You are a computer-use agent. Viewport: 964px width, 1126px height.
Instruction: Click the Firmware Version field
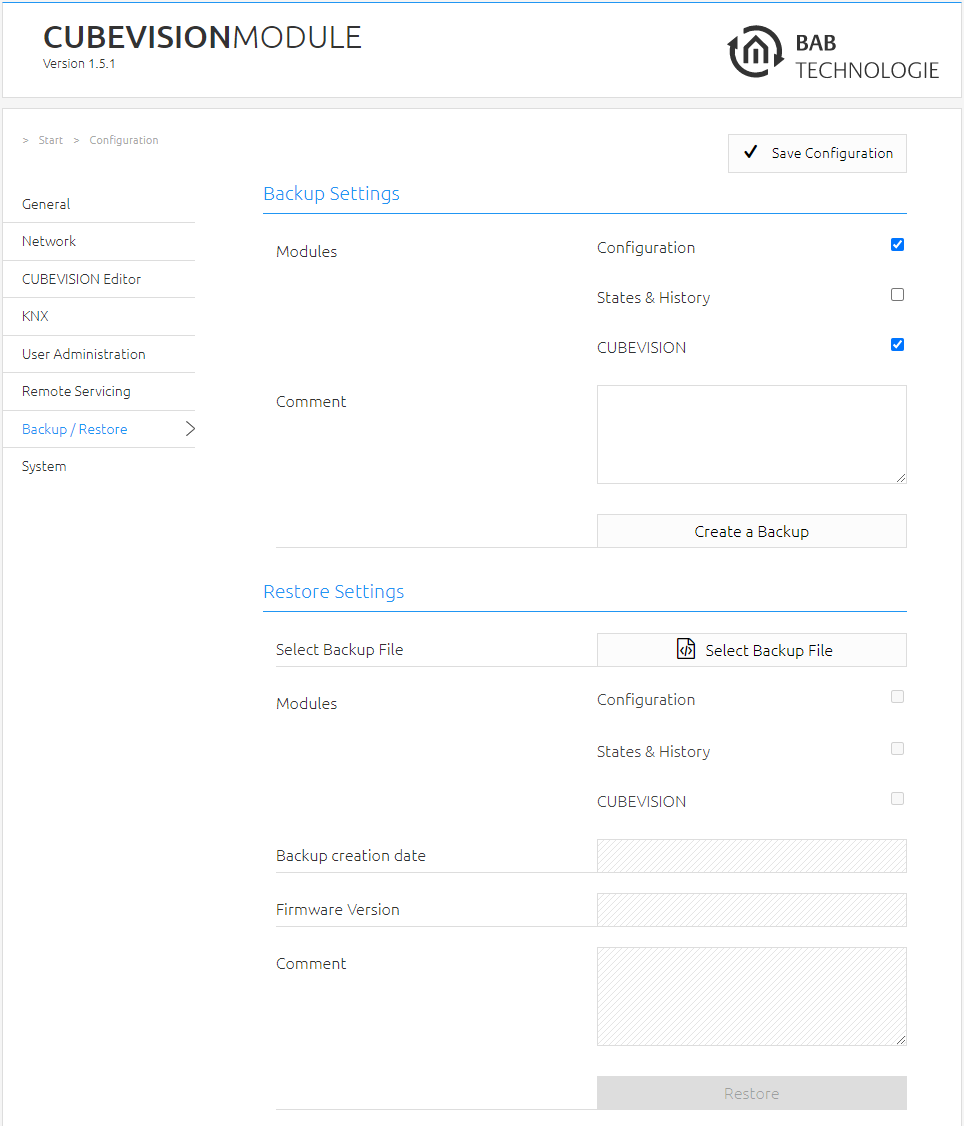click(x=751, y=910)
